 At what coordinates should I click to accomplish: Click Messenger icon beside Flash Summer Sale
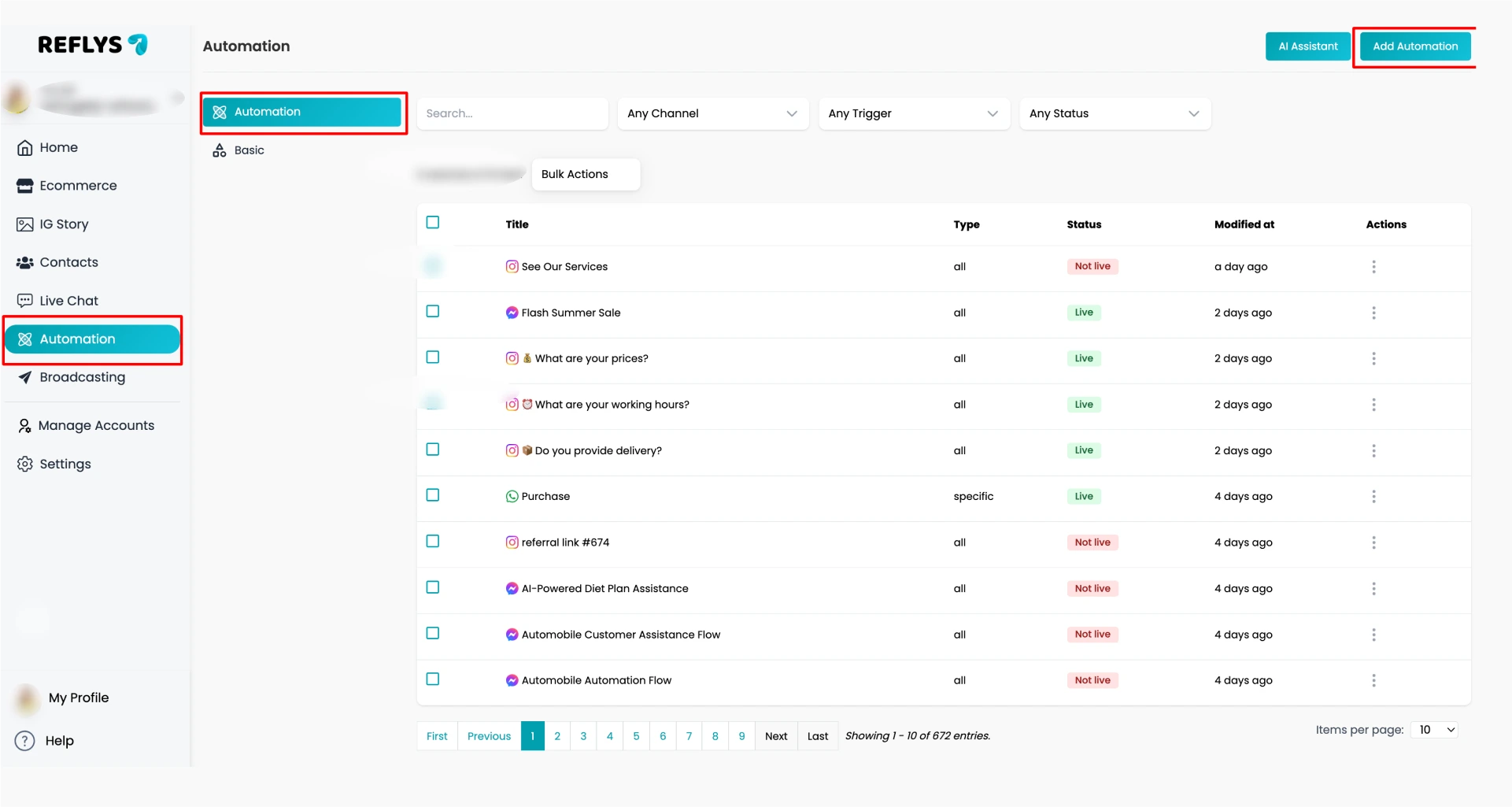(512, 313)
